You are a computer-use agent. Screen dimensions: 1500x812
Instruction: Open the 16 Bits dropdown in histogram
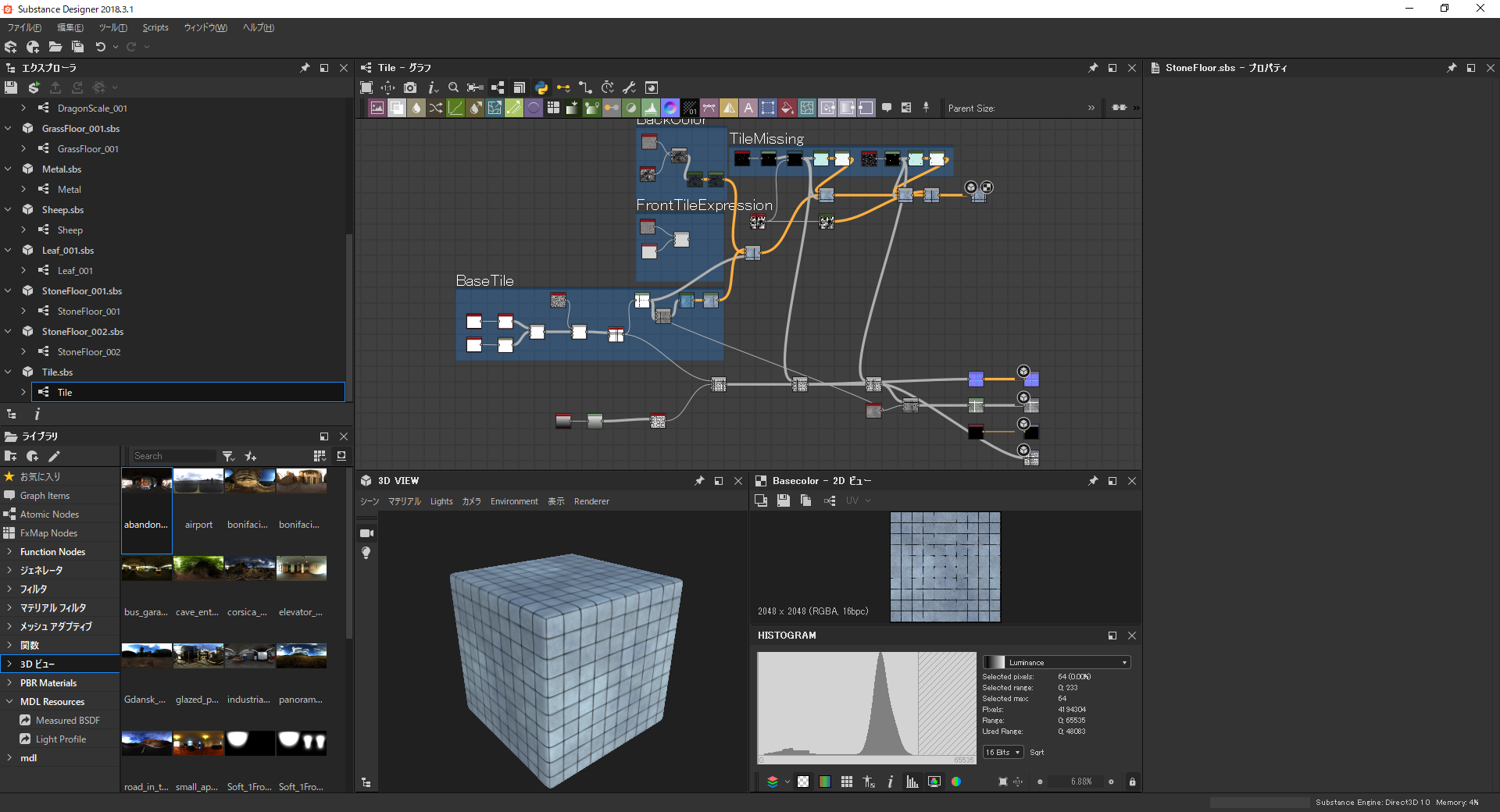tap(1003, 753)
